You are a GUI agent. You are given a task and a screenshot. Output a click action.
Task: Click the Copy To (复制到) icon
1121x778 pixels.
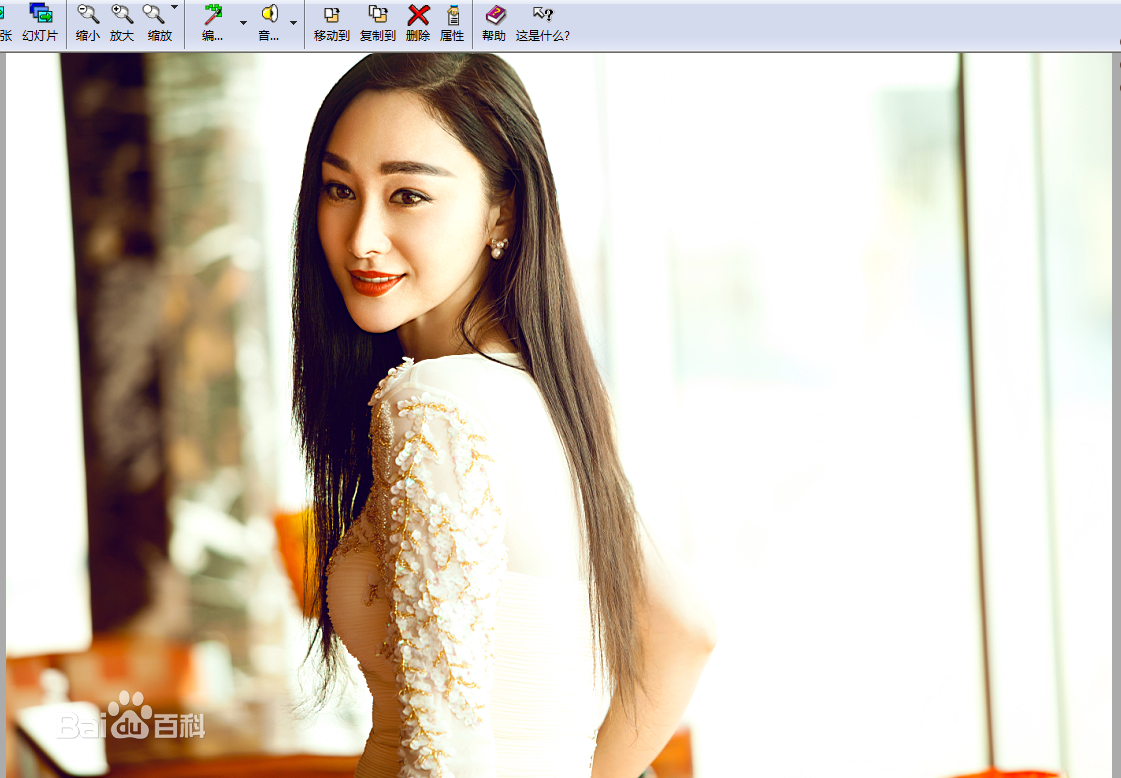coord(378,23)
